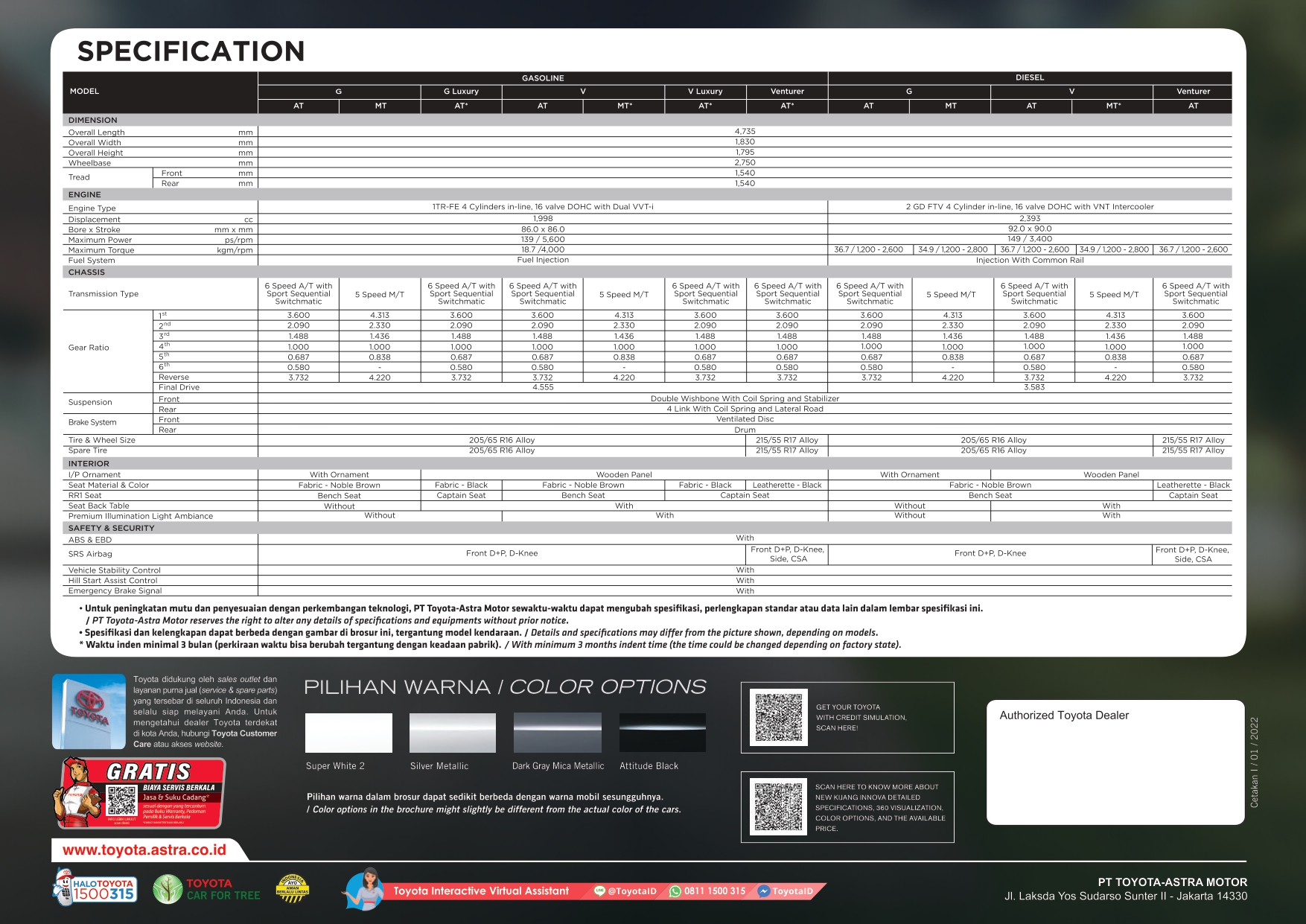Click the WhatsApp icon for 0811 1500 315

click(x=675, y=891)
